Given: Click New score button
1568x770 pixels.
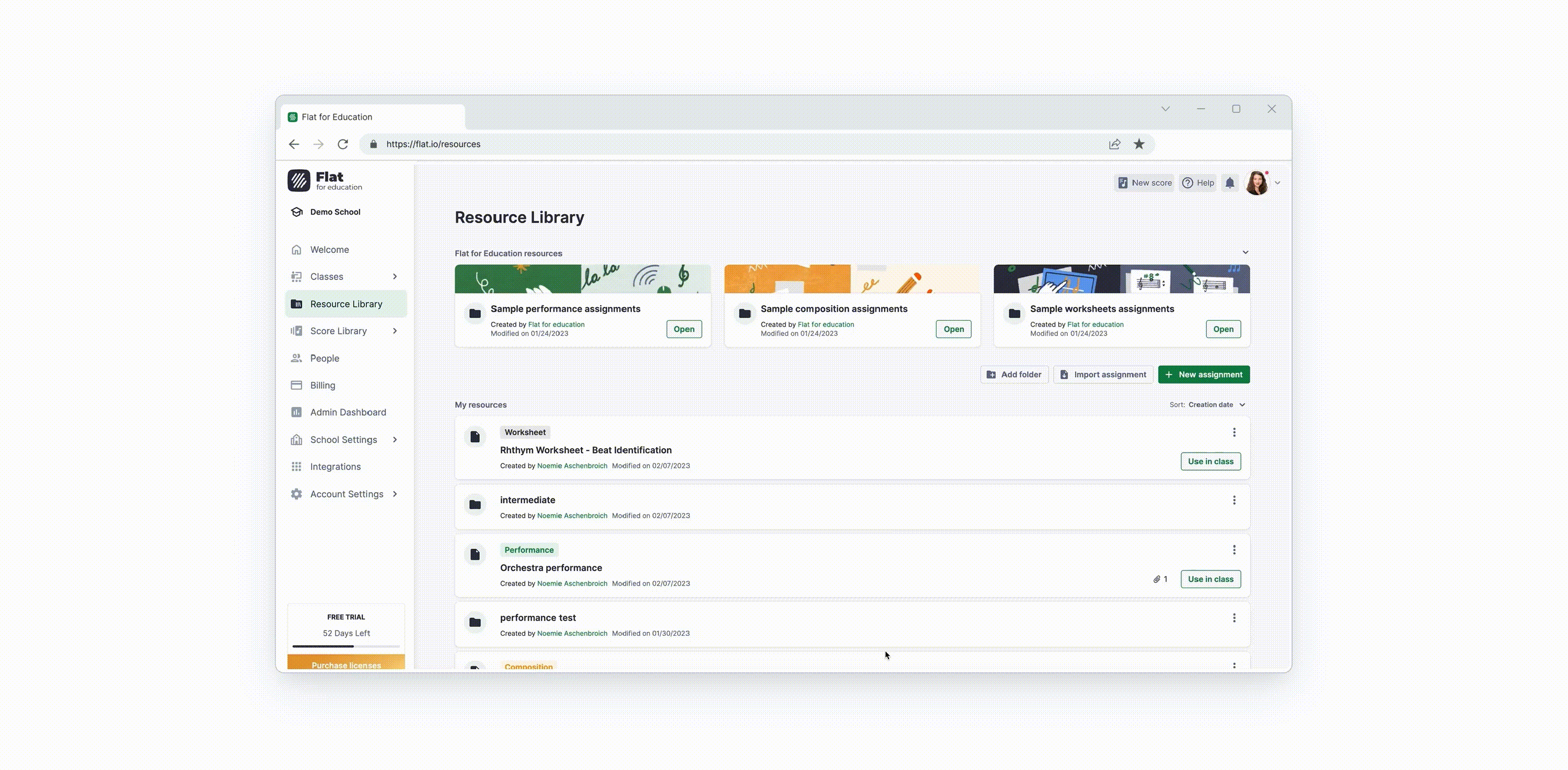Looking at the screenshot, I should 1144,182.
